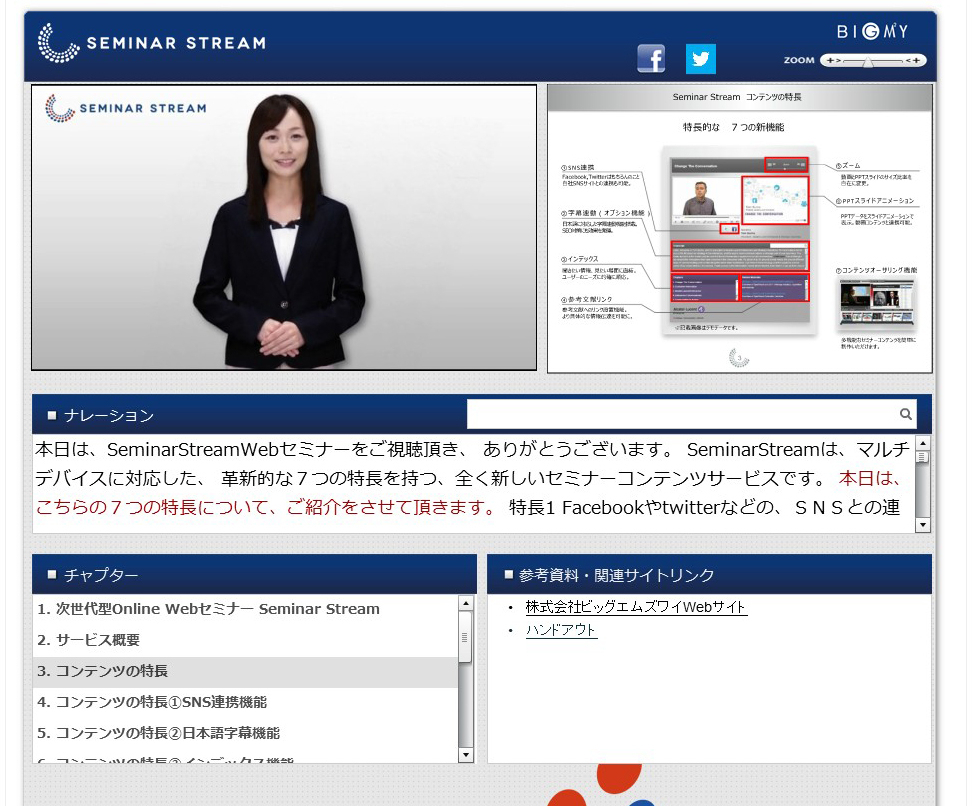Open 株式会社ビッグエムズワイWebサイト link
This screenshot has width=972, height=806.
point(636,607)
